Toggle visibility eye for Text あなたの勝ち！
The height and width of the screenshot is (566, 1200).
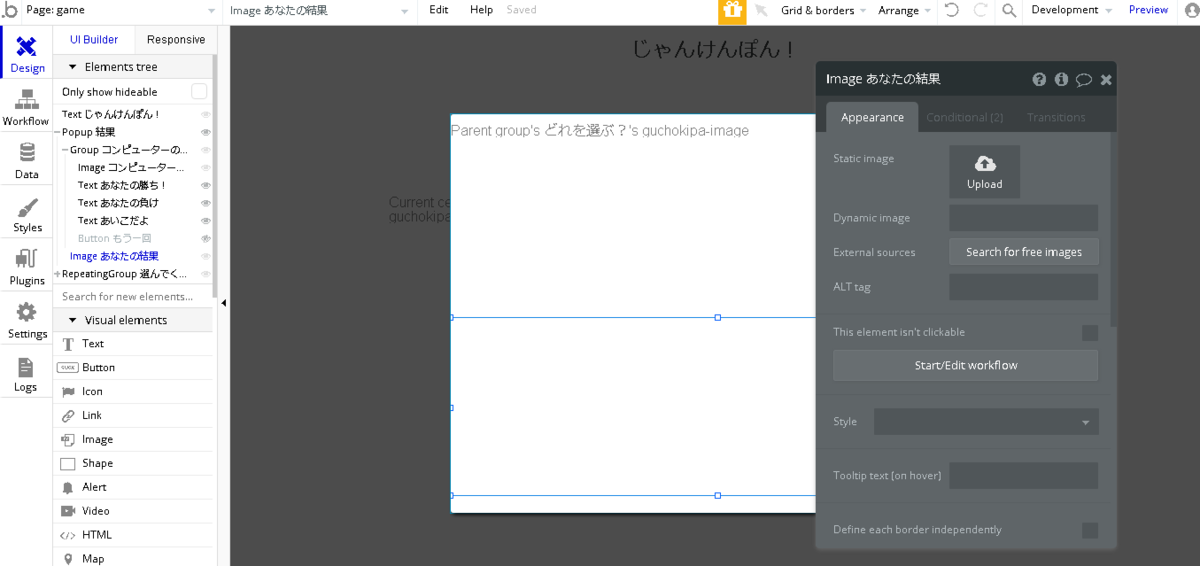(206, 185)
